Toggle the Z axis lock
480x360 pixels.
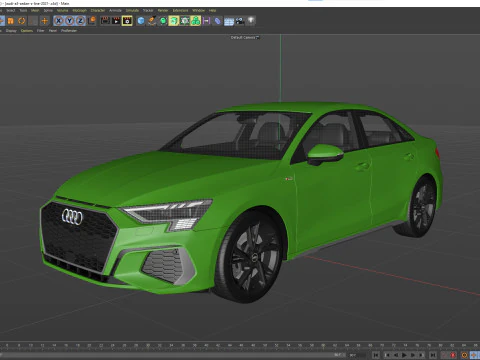coord(80,21)
